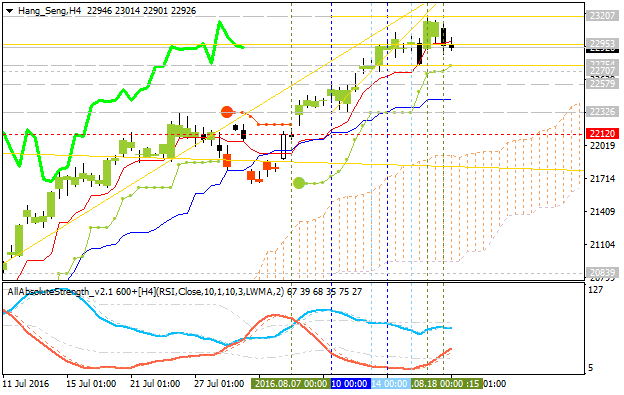The image size is (624, 395).
Task: Click the 20839 price level label
Action: (603, 273)
